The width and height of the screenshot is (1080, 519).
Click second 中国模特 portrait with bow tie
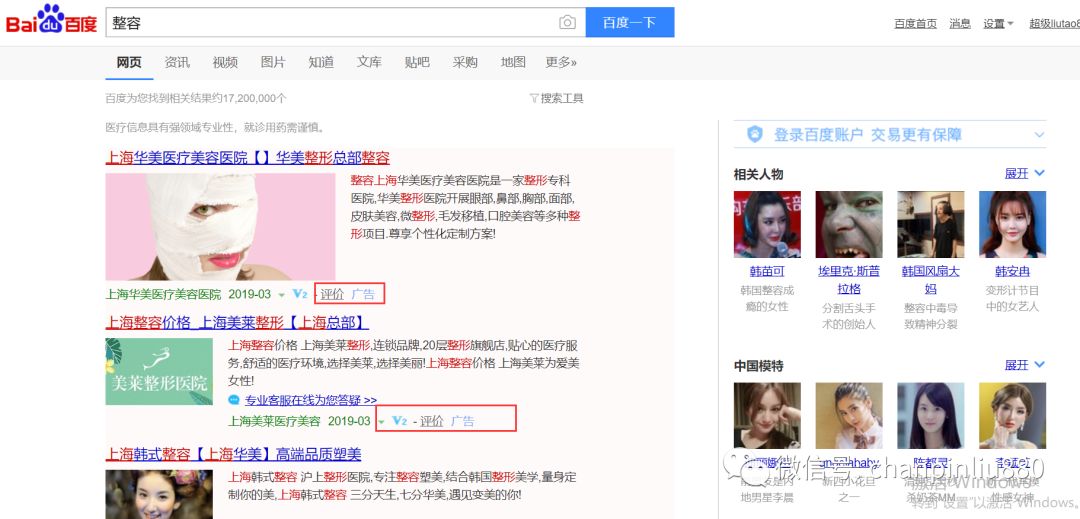pyautogui.click(x=849, y=416)
